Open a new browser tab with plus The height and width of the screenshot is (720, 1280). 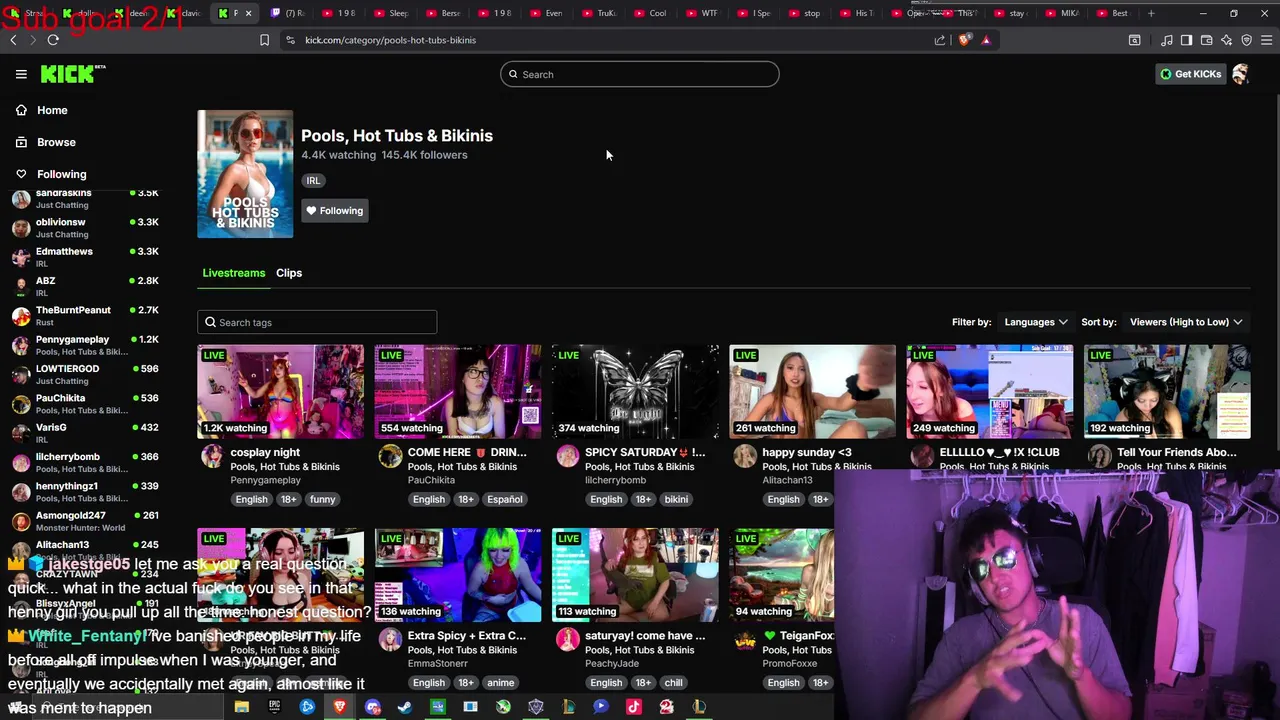(1151, 13)
